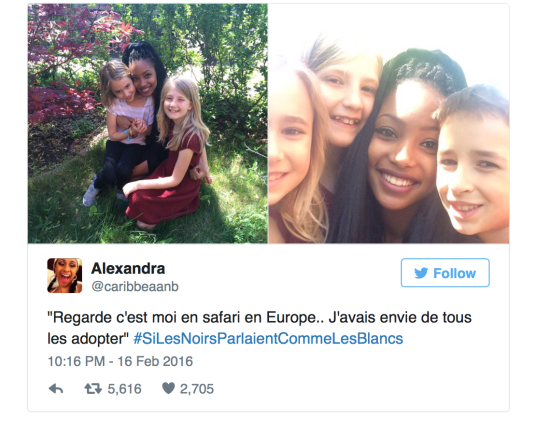
Task: Click the Twitter bird inside Follow button
Action: [x=421, y=273]
